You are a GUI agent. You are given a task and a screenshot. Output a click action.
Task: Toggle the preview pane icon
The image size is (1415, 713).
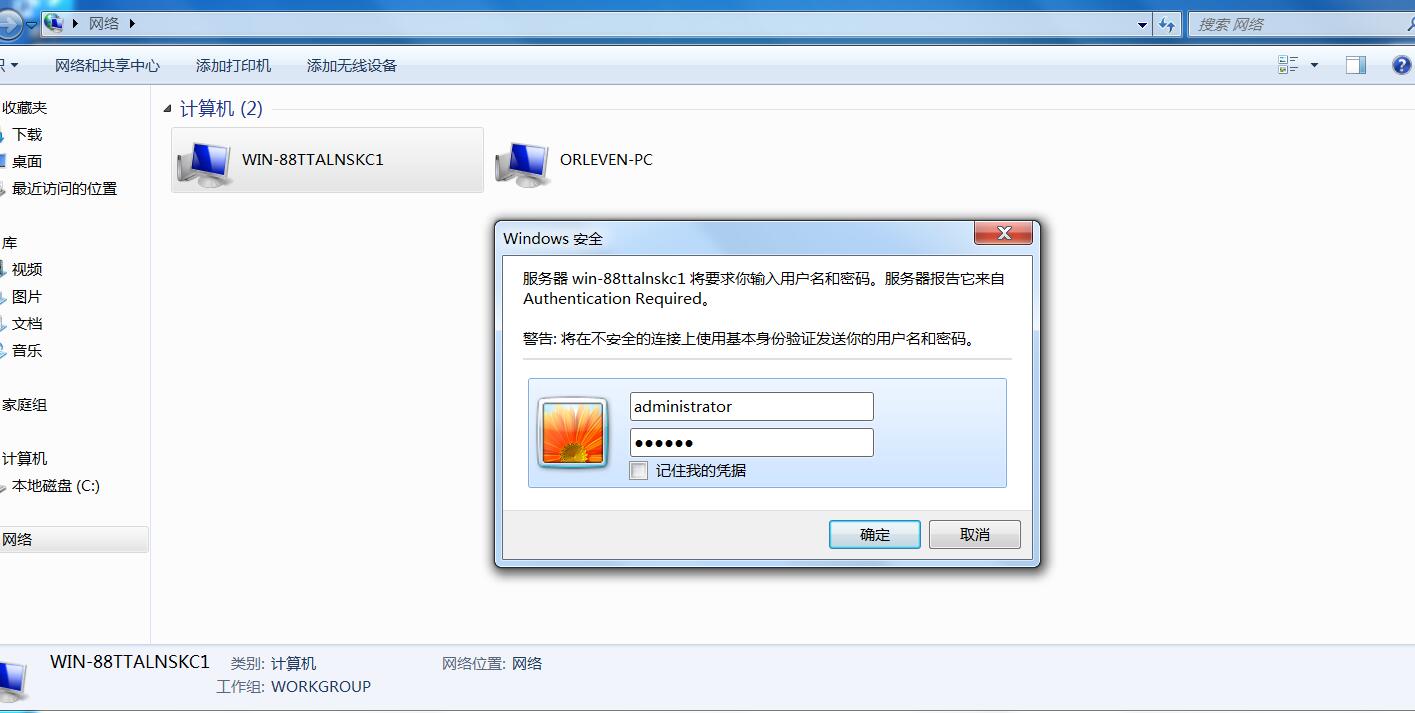coord(1355,65)
